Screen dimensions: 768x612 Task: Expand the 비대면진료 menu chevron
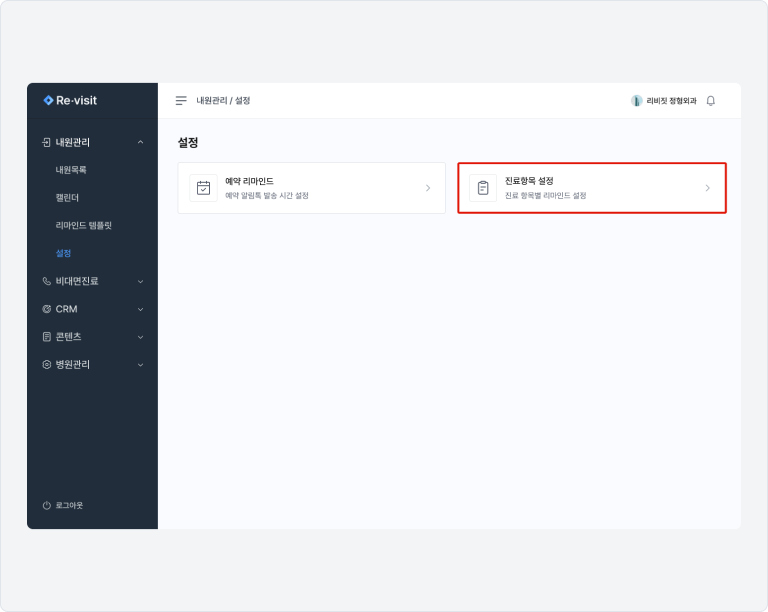[140, 282]
